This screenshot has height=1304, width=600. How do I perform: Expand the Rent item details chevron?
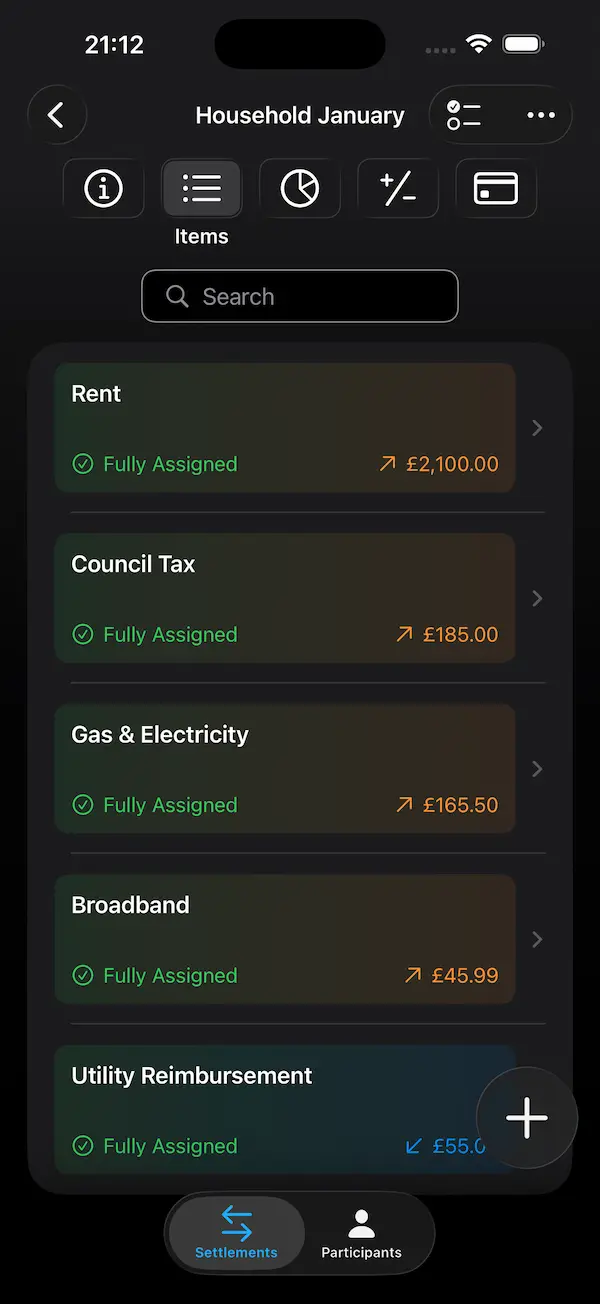click(537, 427)
